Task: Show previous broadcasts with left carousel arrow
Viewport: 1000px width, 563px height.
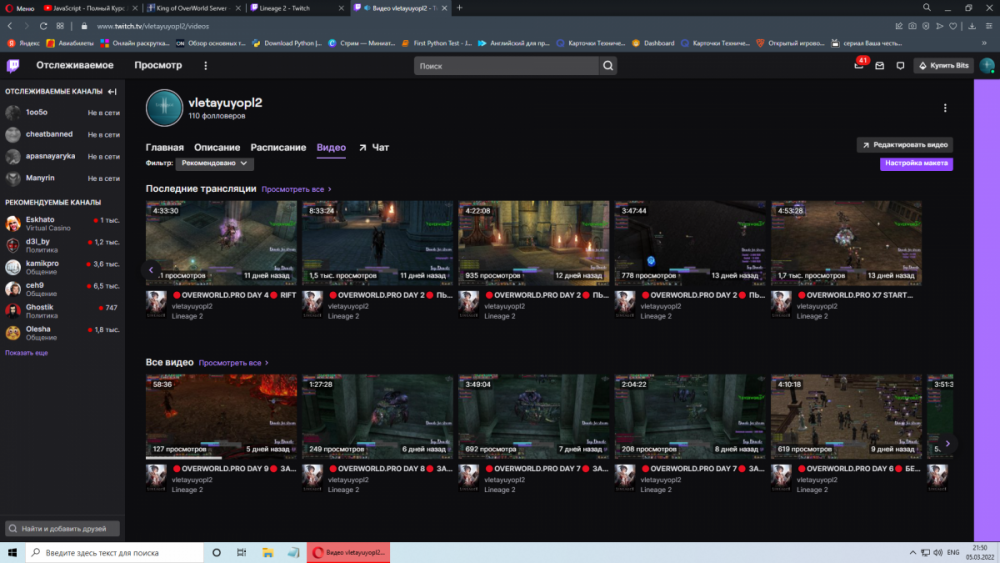Action: [151, 270]
